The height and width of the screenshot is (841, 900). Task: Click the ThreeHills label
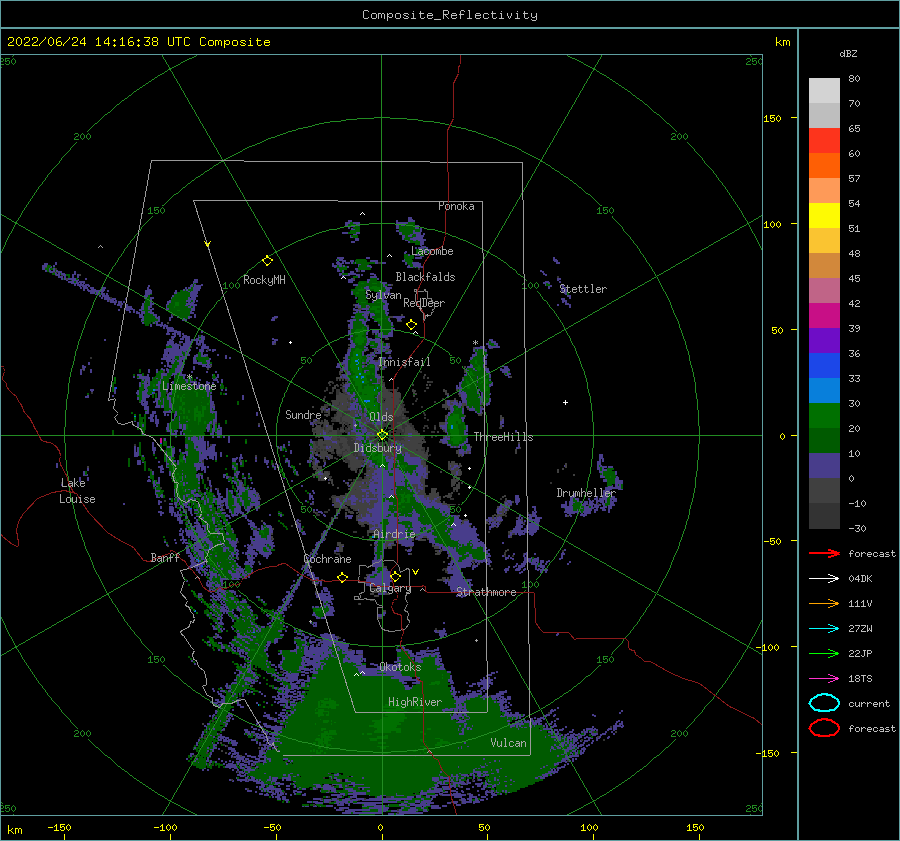503,437
